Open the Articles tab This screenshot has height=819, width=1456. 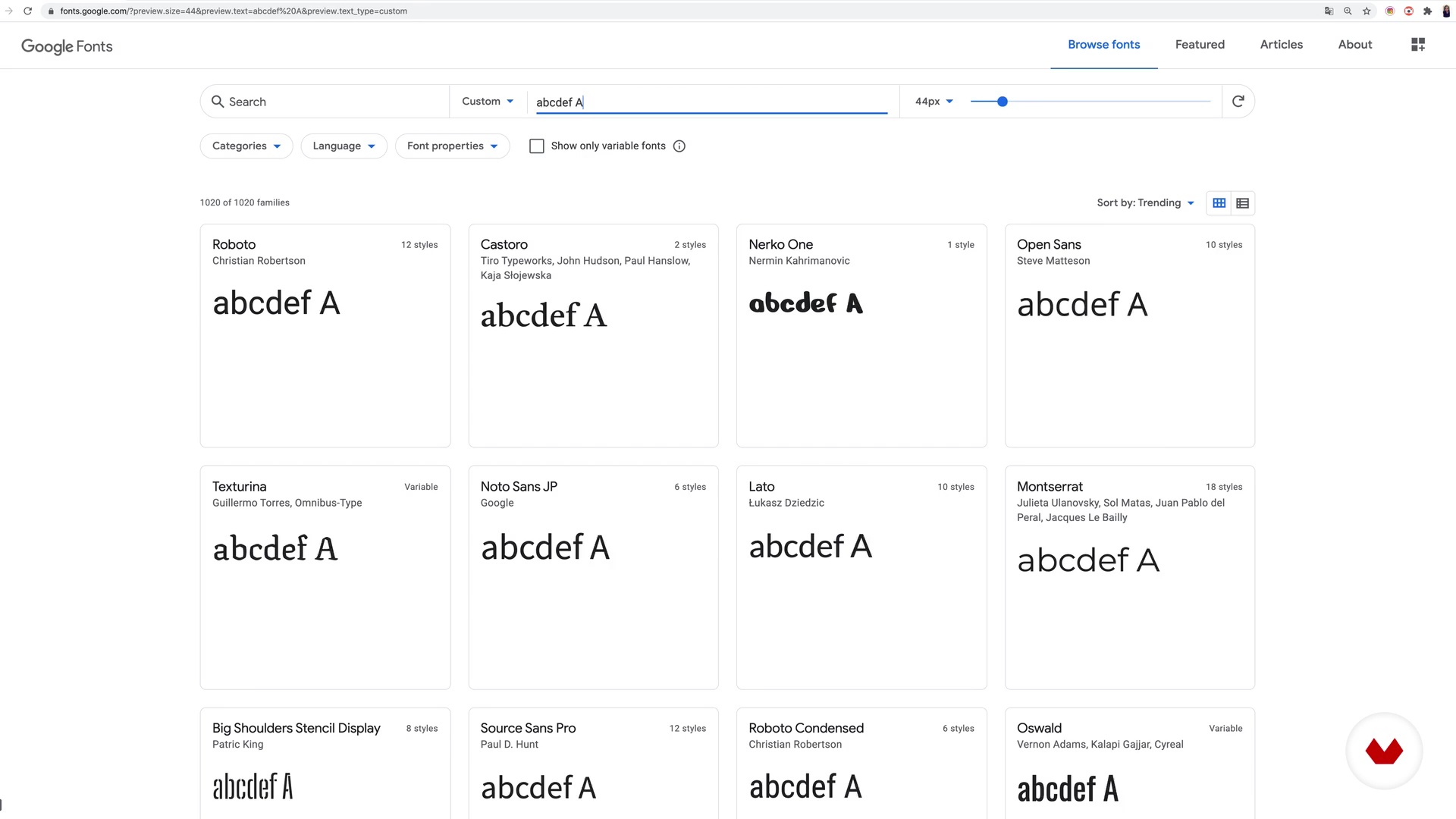(x=1281, y=45)
